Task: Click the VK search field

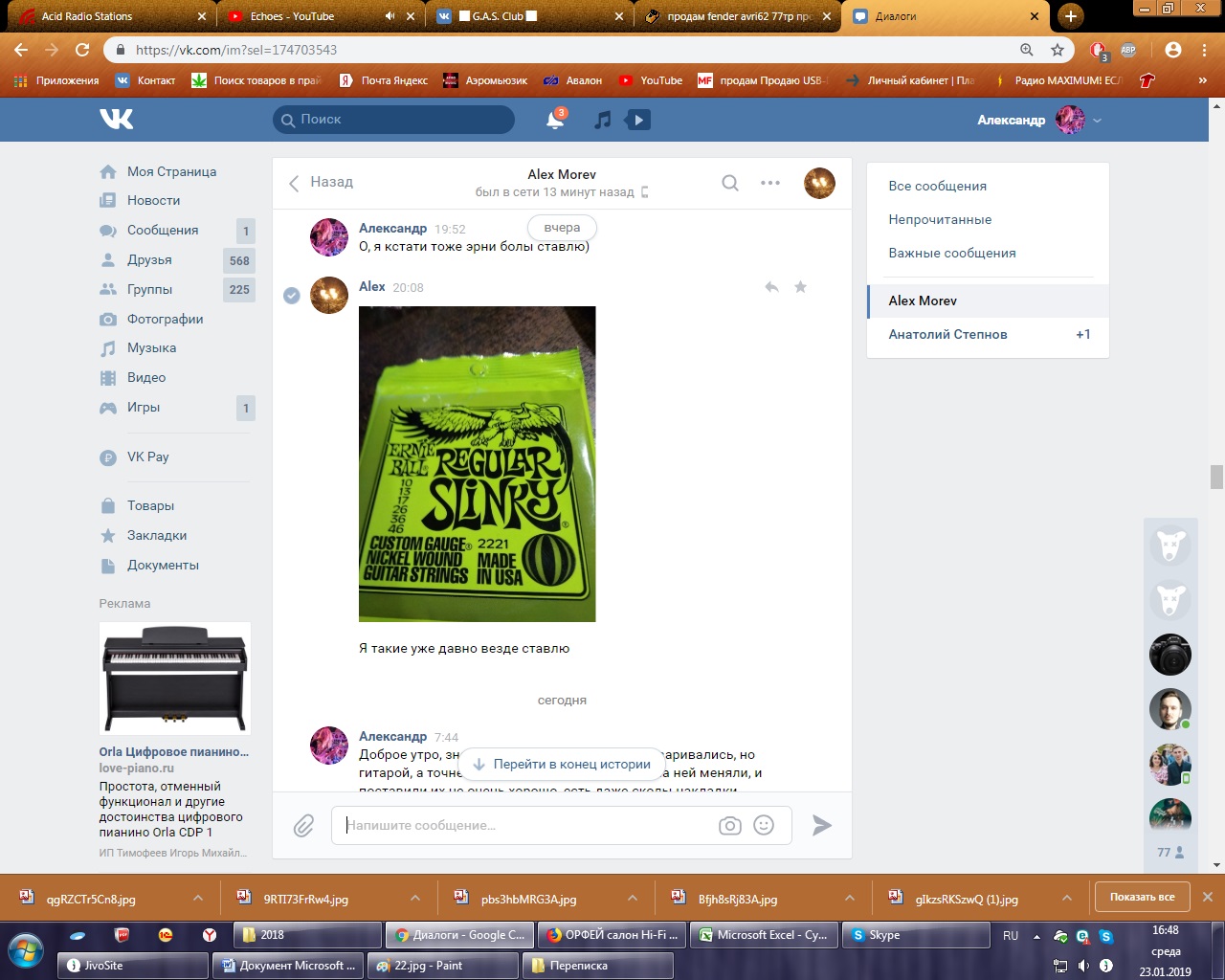Action: 394,120
